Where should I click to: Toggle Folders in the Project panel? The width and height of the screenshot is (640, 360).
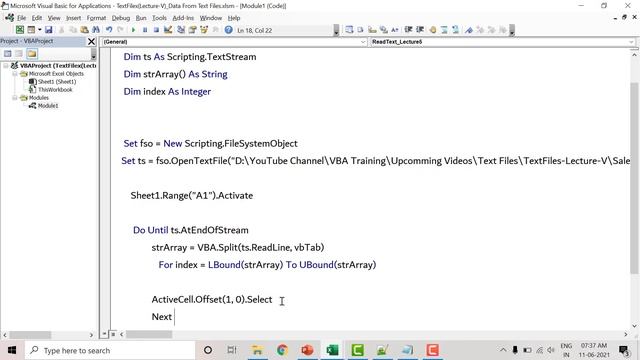pyautogui.click(x=32, y=53)
